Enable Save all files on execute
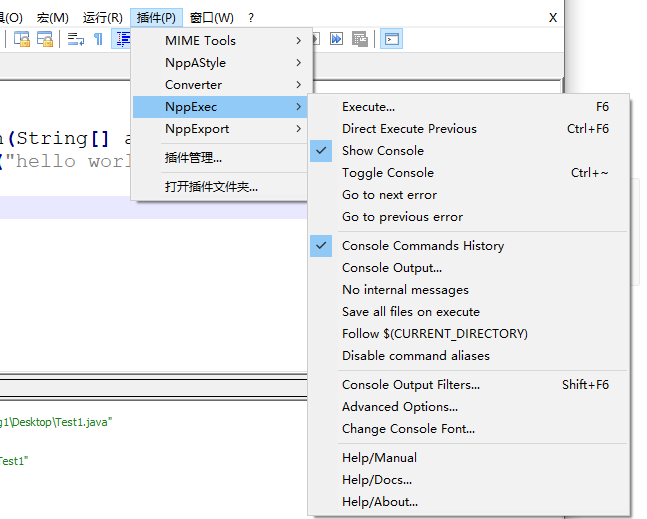Image resolution: width=647 pixels, height=519 pixels. (x=410, y=311)
